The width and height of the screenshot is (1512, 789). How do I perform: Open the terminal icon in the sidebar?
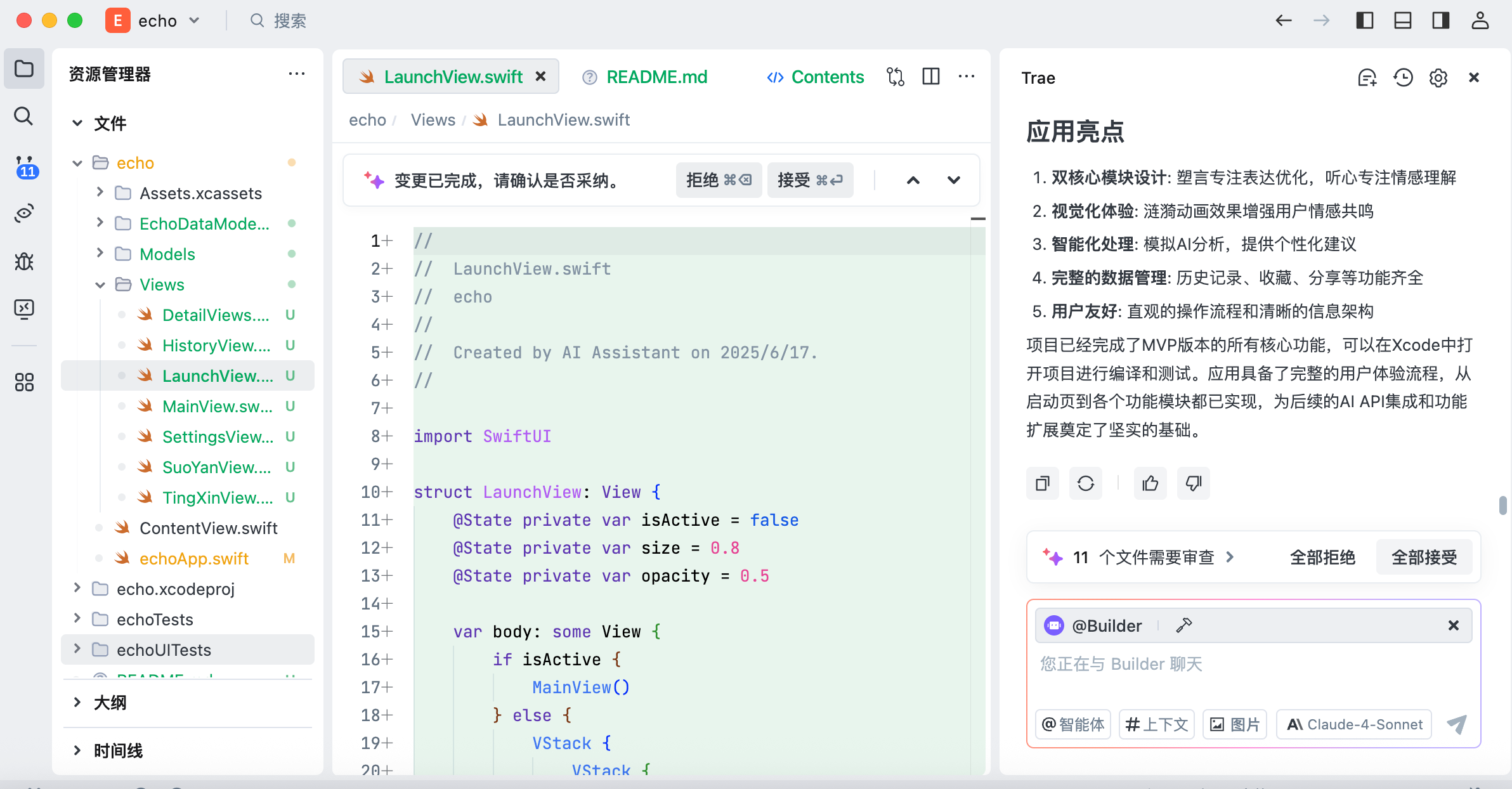(x=23, y=309)
